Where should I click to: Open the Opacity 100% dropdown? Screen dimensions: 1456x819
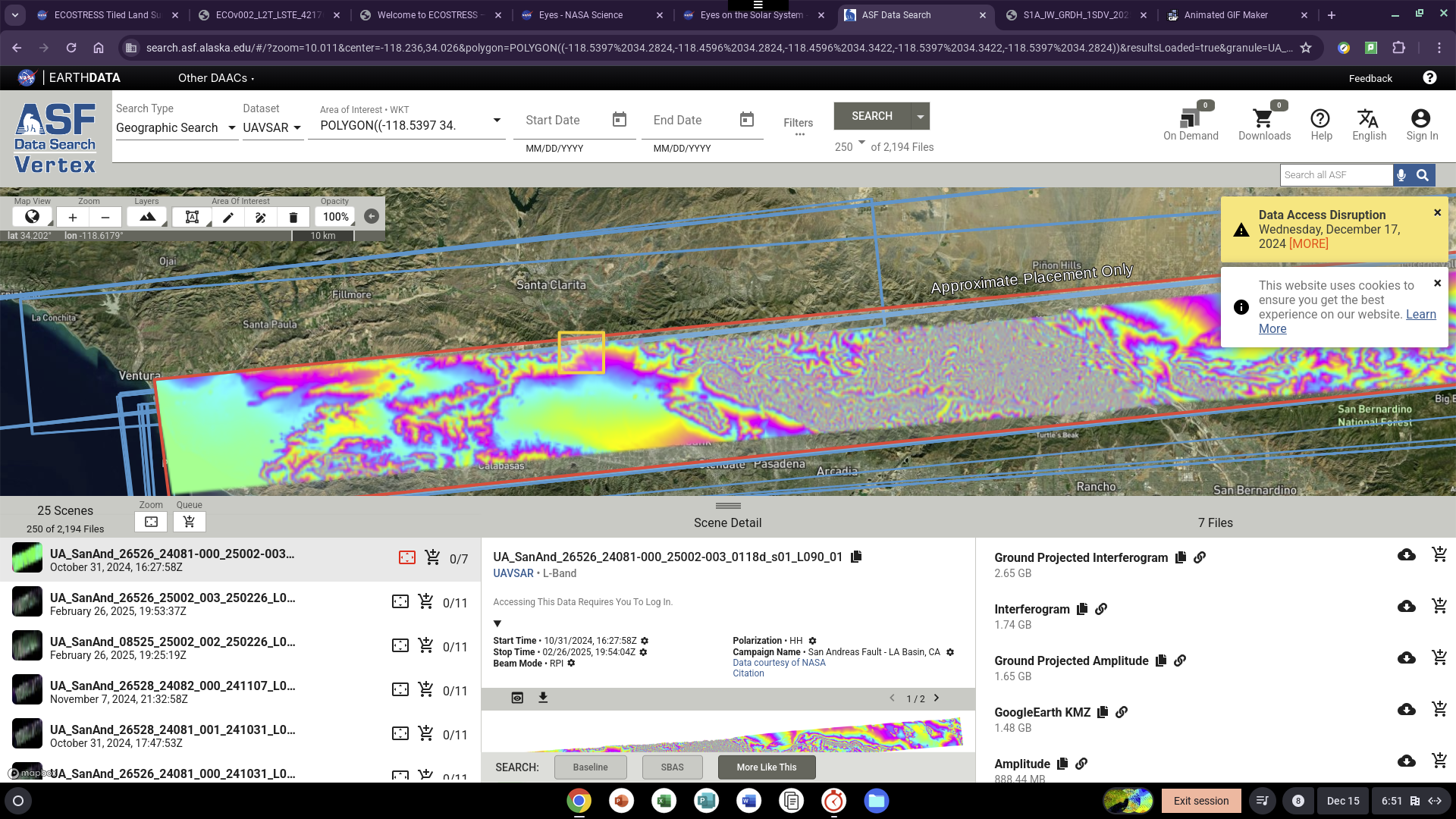tap(335, 217)
